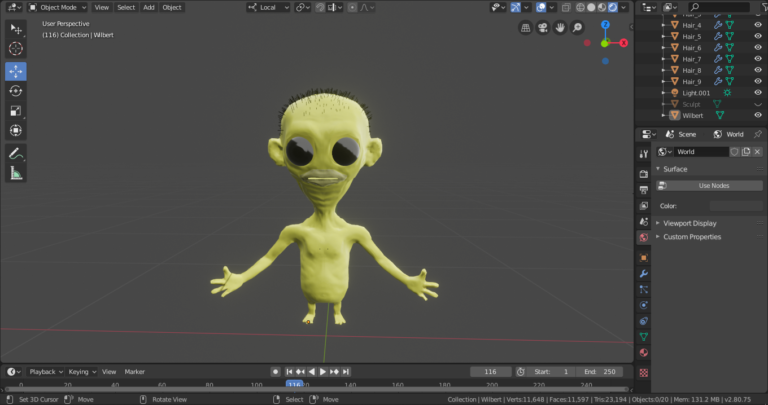Activate the Rotate tool

pyautogui.click(x=16, y=91)
